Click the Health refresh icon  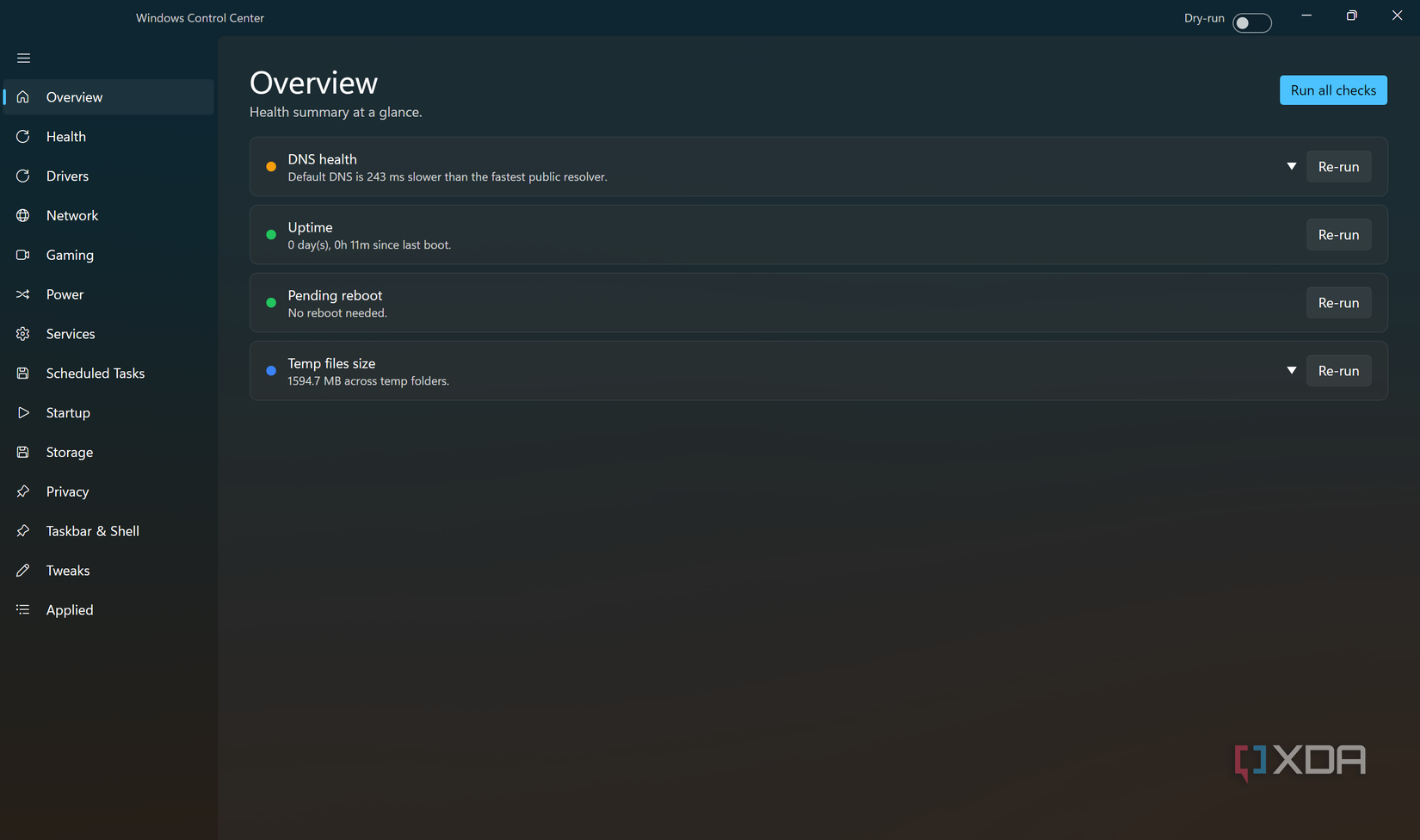tap(23, 137)
